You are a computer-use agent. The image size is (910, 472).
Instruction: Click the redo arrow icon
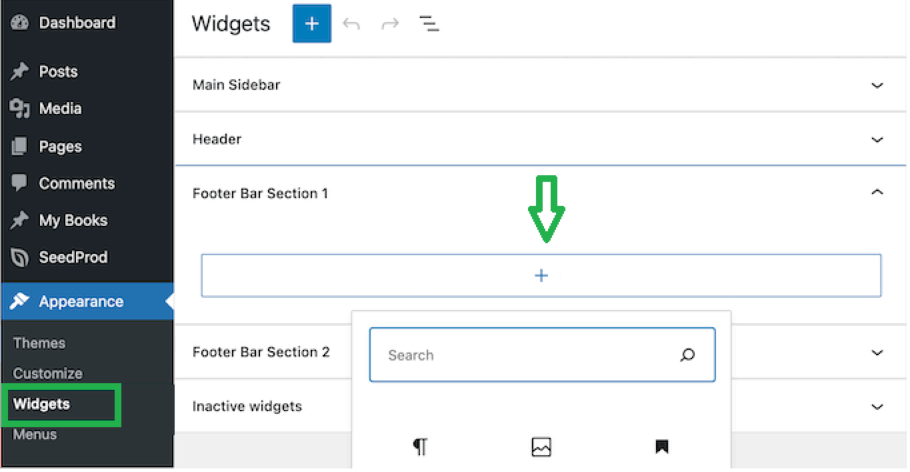pyautogui.click(x=390, y=24)
